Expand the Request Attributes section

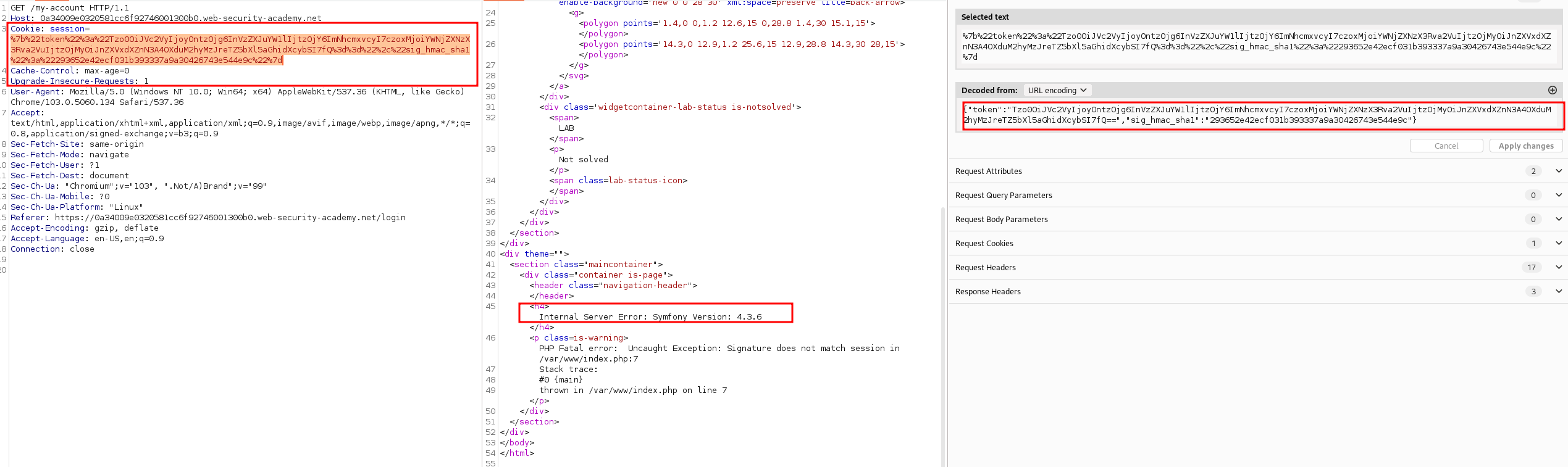[x=1558, y=171]
